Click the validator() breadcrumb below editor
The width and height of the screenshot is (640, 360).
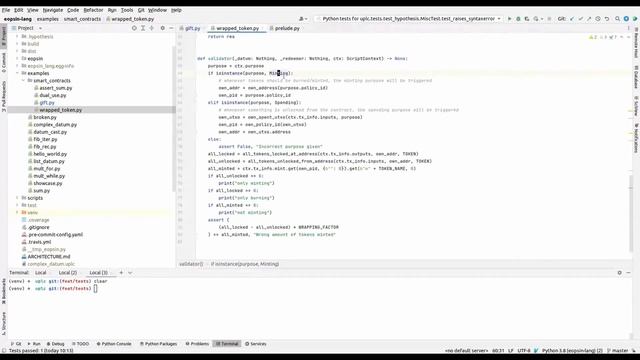[191, 264]
